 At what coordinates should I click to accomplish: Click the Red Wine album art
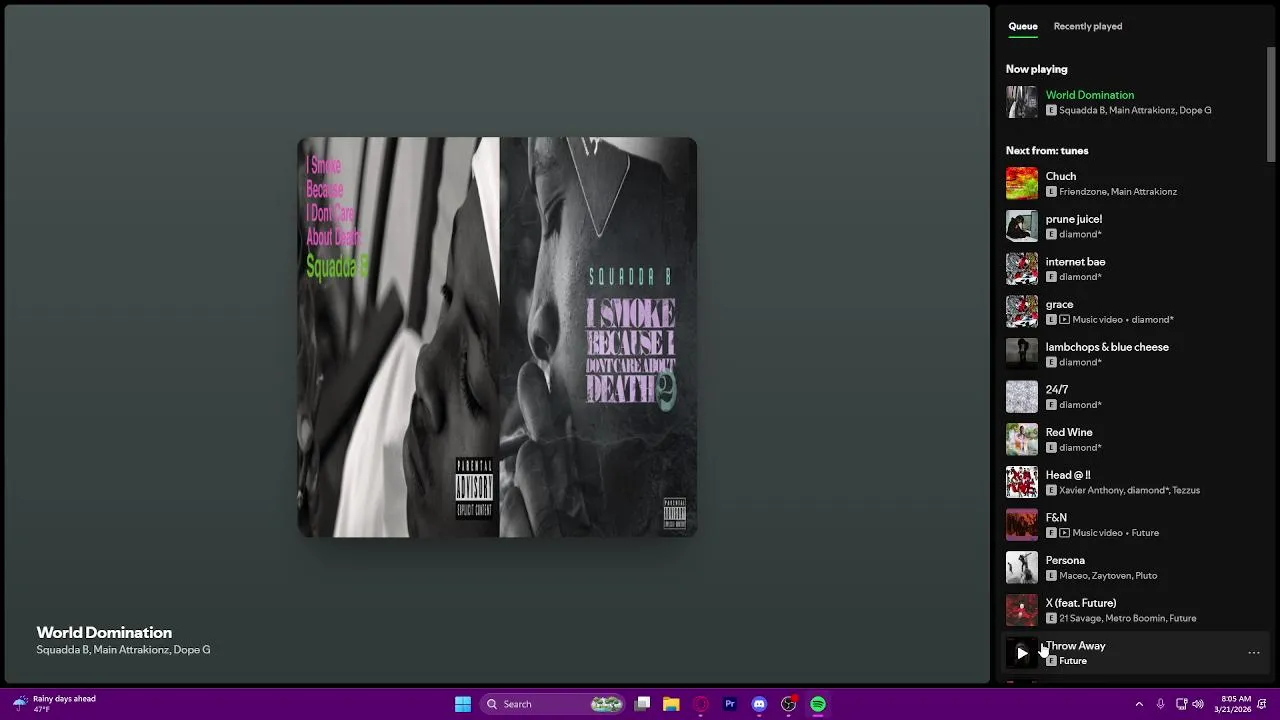pos(1022,440)
